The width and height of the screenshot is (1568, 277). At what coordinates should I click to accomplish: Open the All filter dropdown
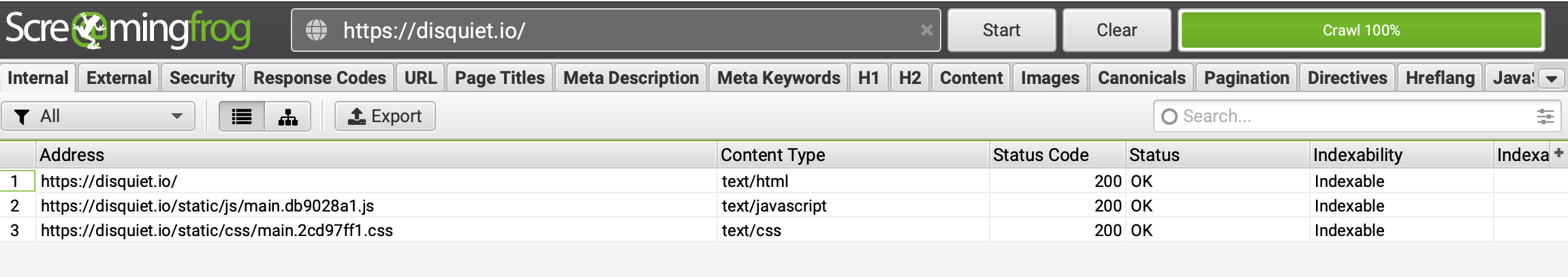click(99, 117)
